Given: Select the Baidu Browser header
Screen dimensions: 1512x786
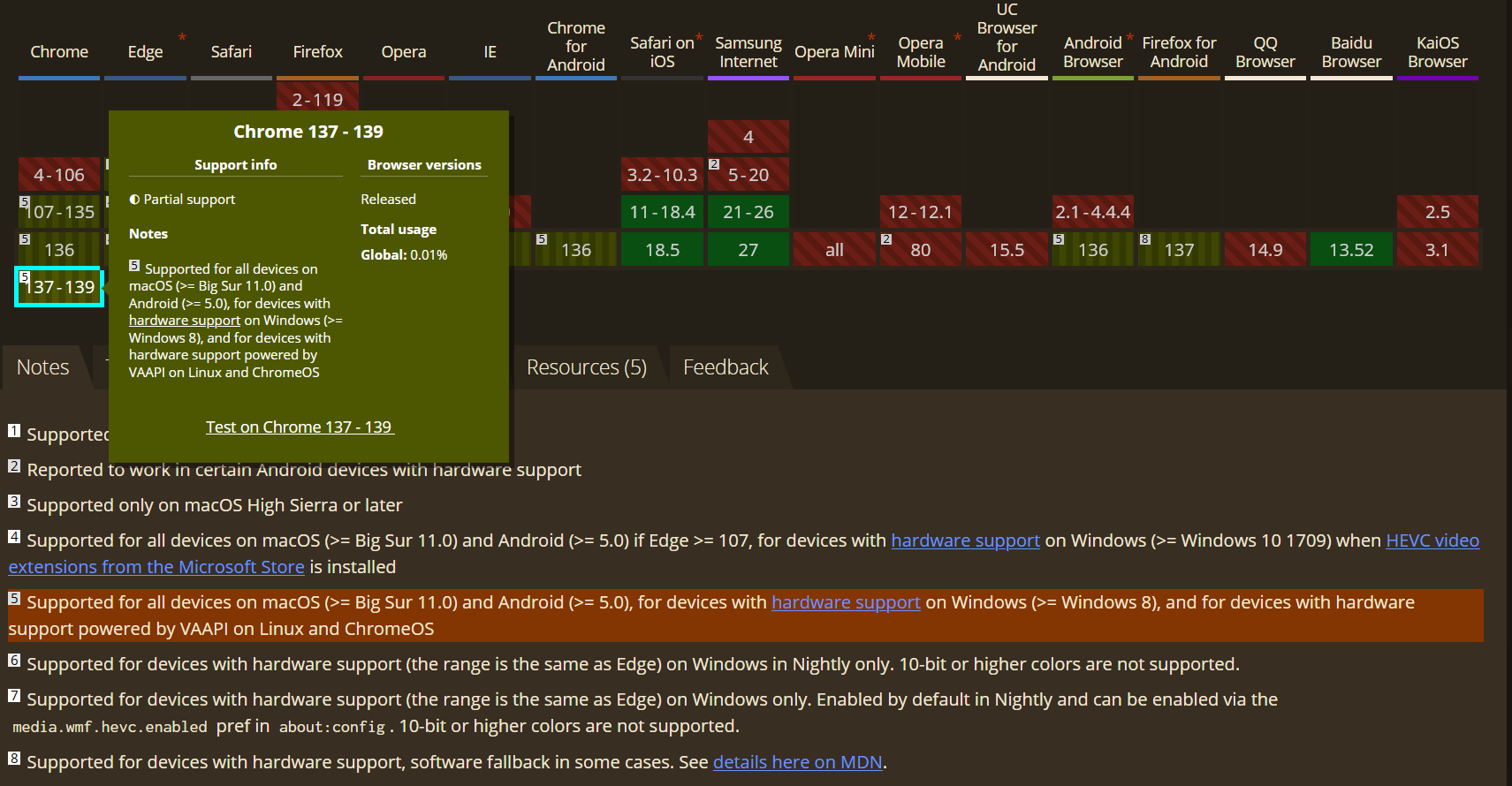Looking at the screenshot, I should tap(1351, 52).
